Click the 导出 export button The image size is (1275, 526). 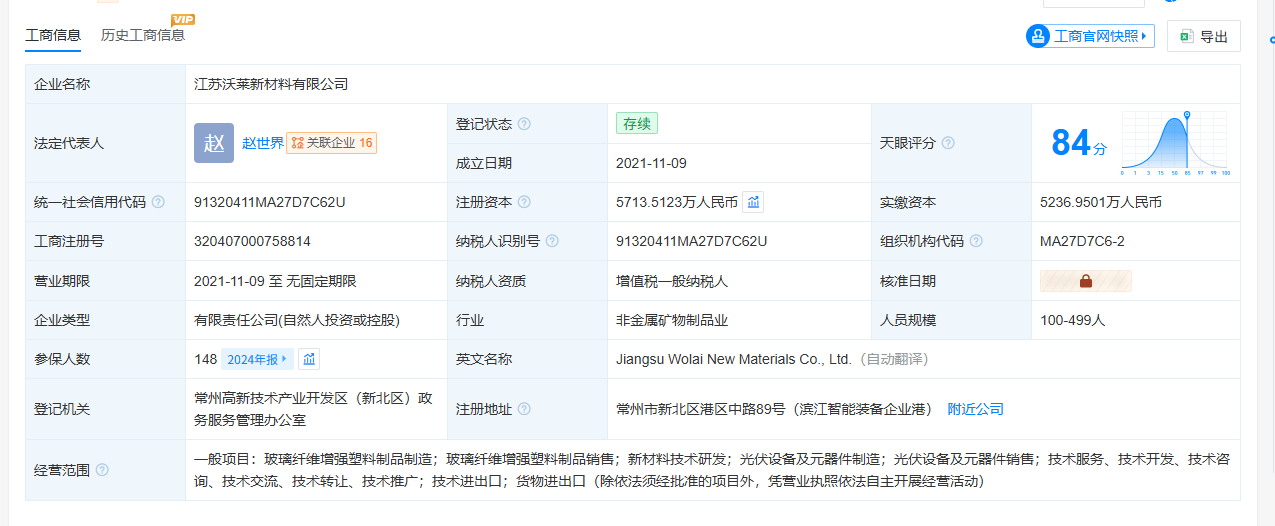1204,36
